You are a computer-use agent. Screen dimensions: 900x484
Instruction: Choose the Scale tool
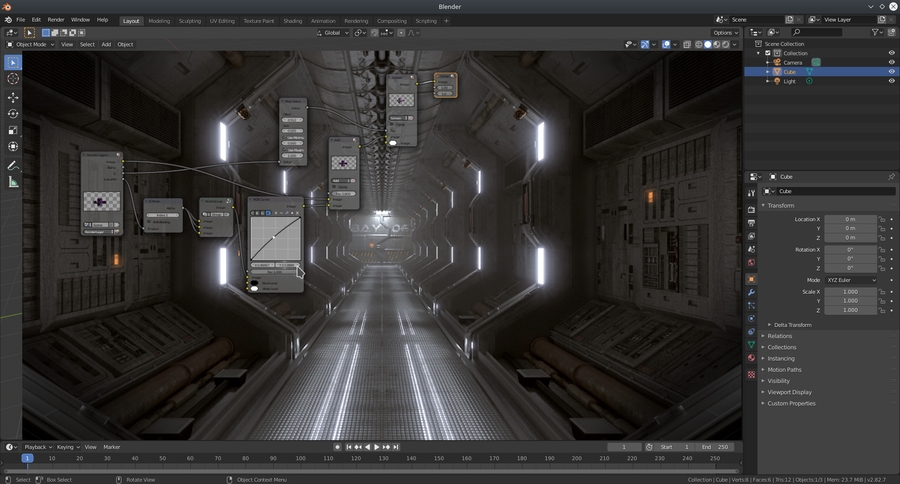(13, 130)
